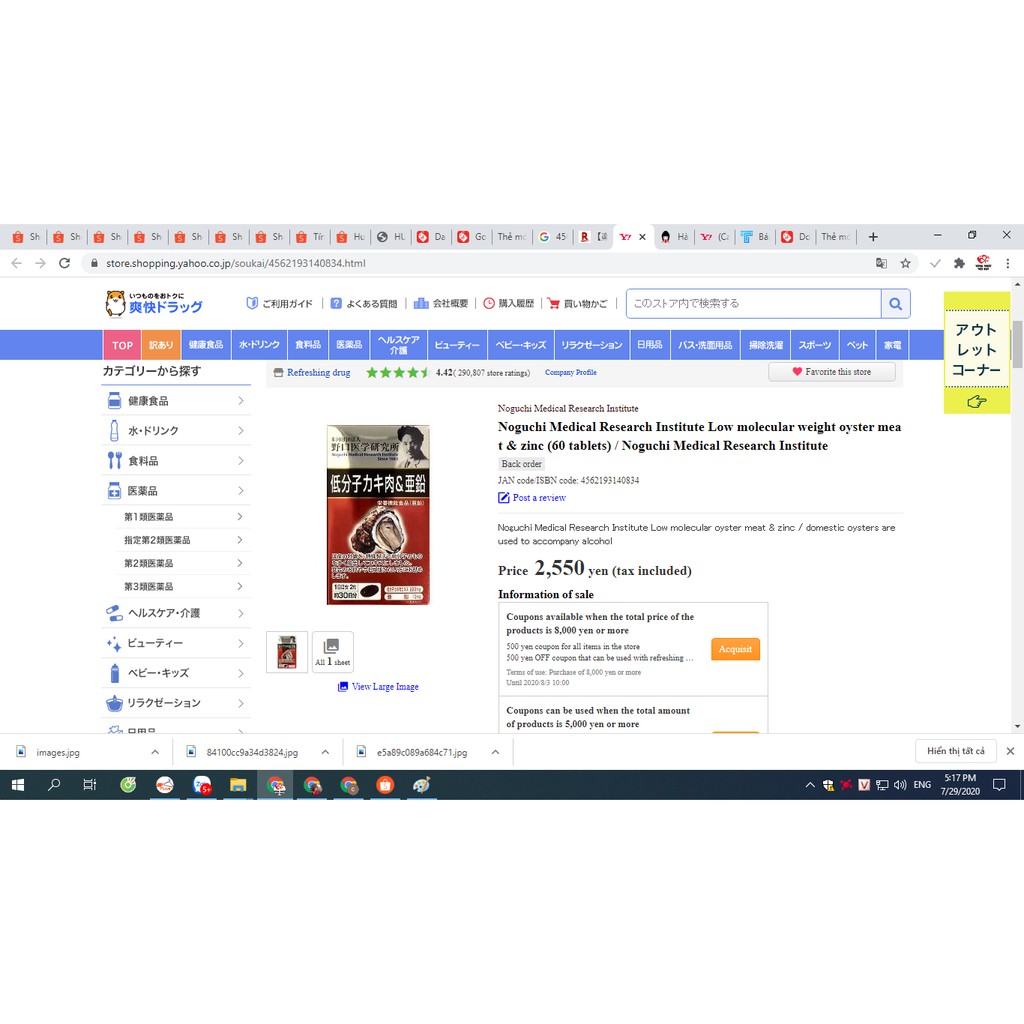Open dropdown arrow beside images.jpg download
This screenshot has height=1024, width=1024.
154,752
